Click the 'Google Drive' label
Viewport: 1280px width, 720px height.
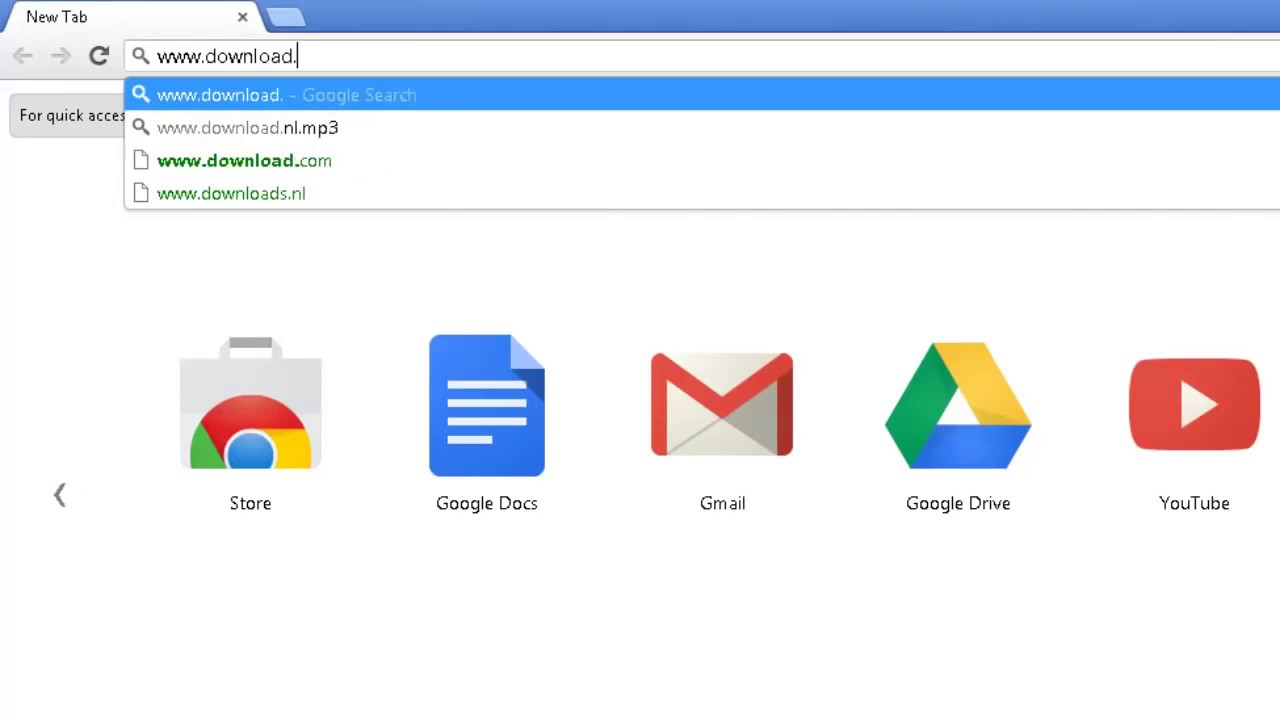pyautogui.click(x=958, y=503)
